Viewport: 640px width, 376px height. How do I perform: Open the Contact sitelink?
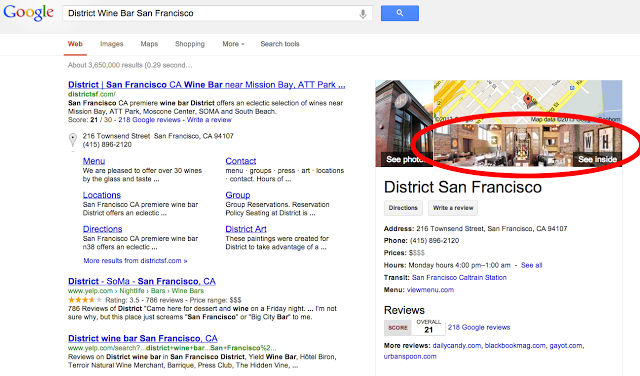click(241, 161)
